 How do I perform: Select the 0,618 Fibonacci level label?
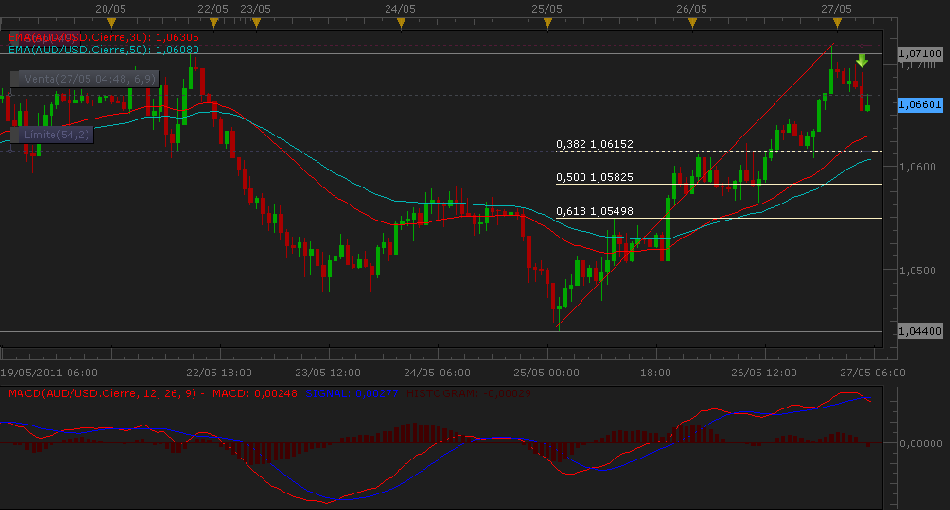pos(595,211)
